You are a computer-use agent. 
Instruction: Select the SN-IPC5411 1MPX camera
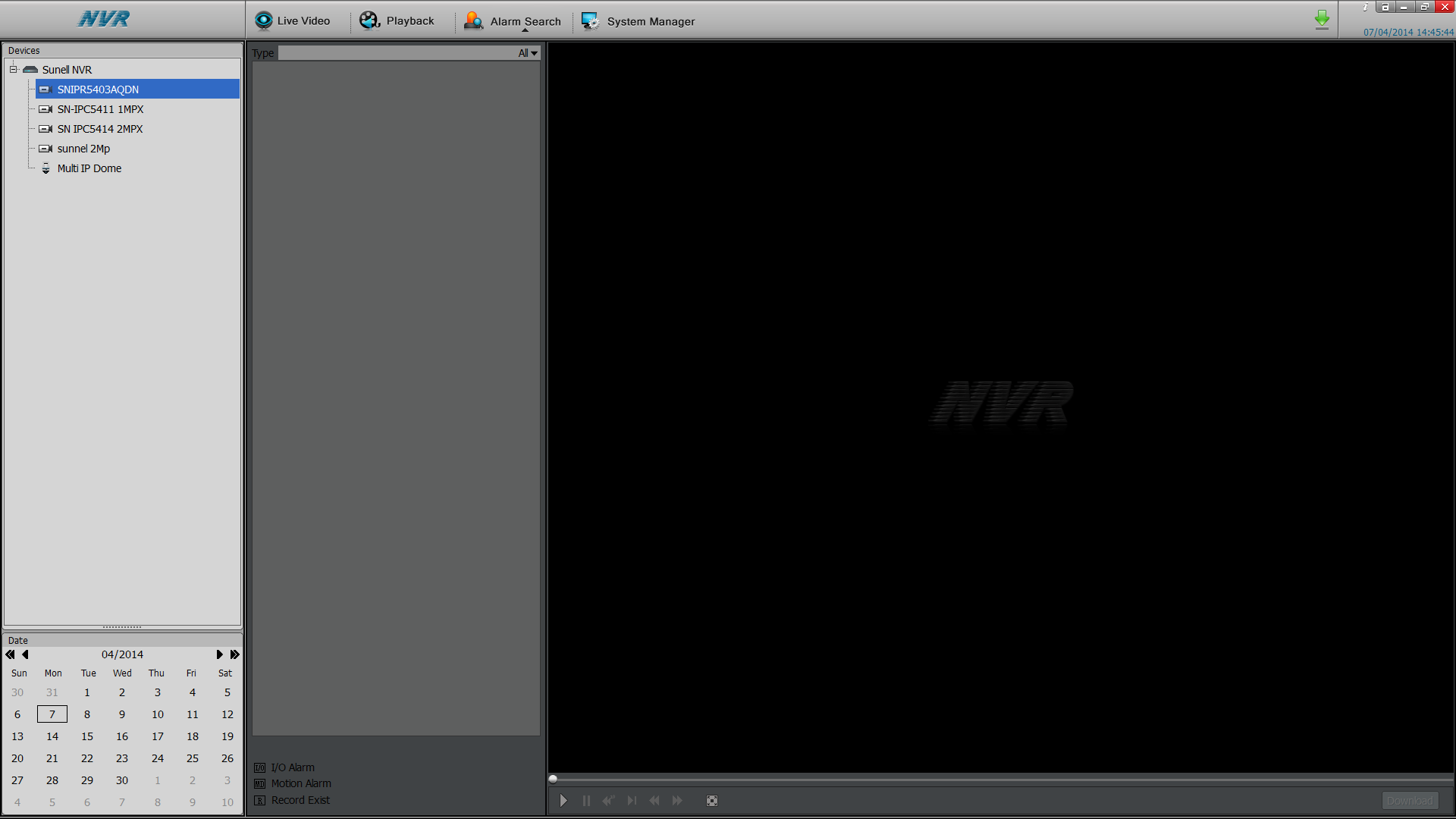tap(99, 109)
